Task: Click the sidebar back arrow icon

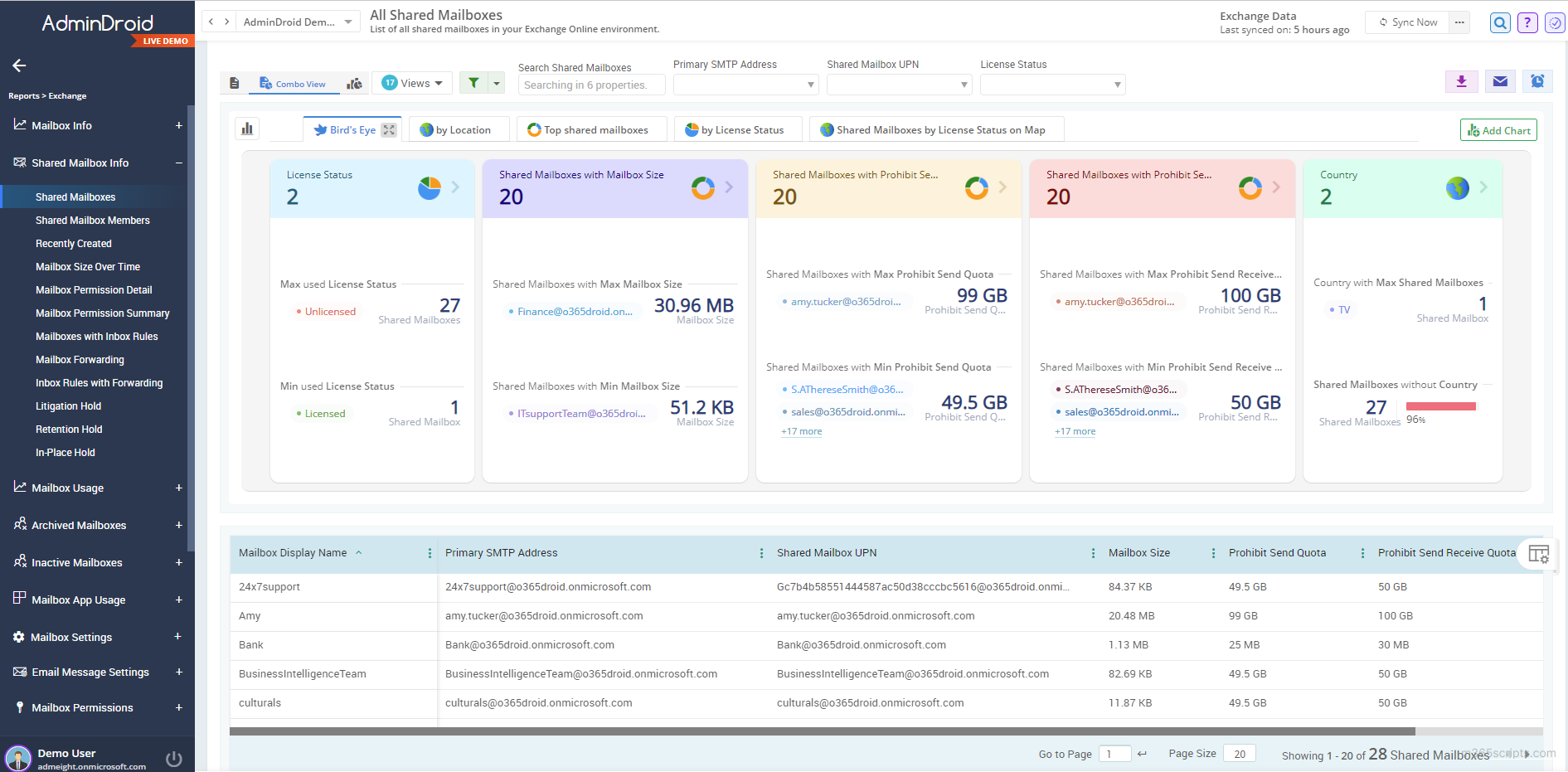Action: pyautogui.click(x=19, y=66)
